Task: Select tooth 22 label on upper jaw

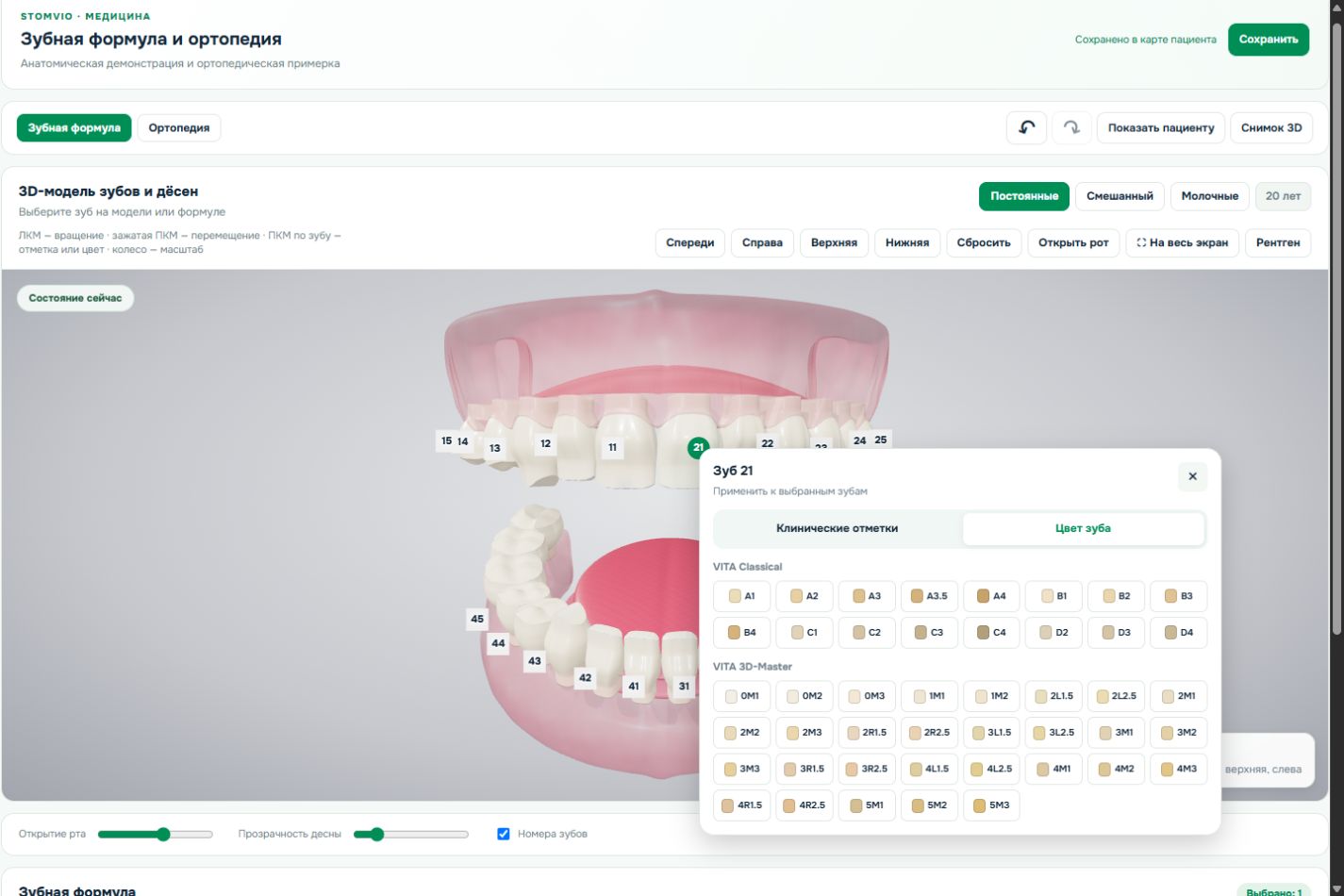Action: 767,443
